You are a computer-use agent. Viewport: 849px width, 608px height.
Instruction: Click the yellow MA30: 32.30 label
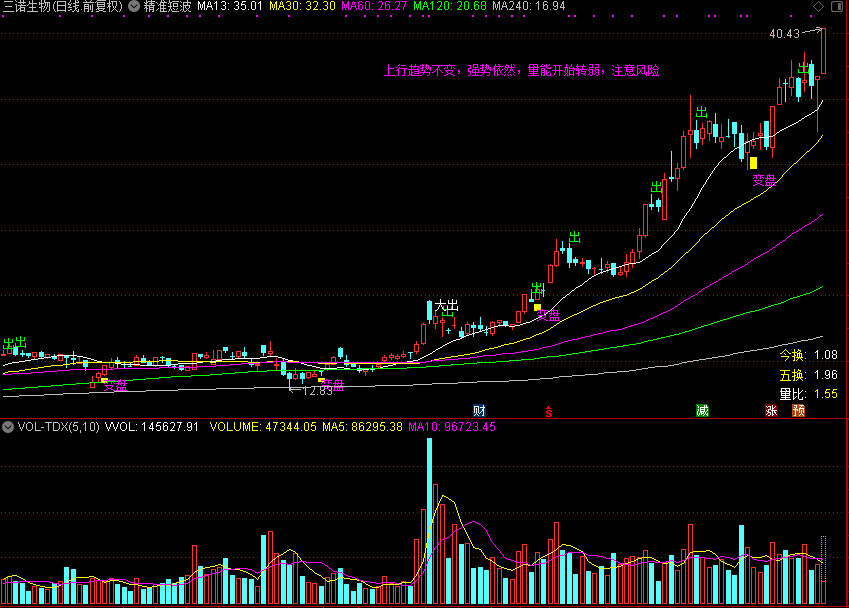302,6
